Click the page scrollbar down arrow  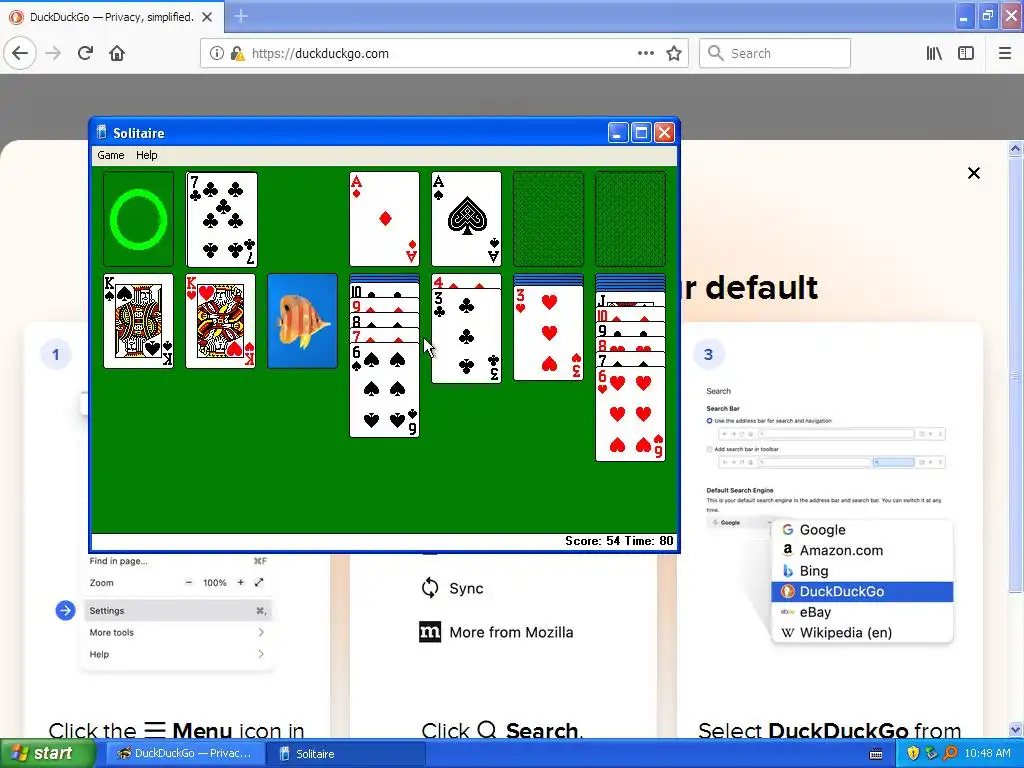click(1016, 729)
